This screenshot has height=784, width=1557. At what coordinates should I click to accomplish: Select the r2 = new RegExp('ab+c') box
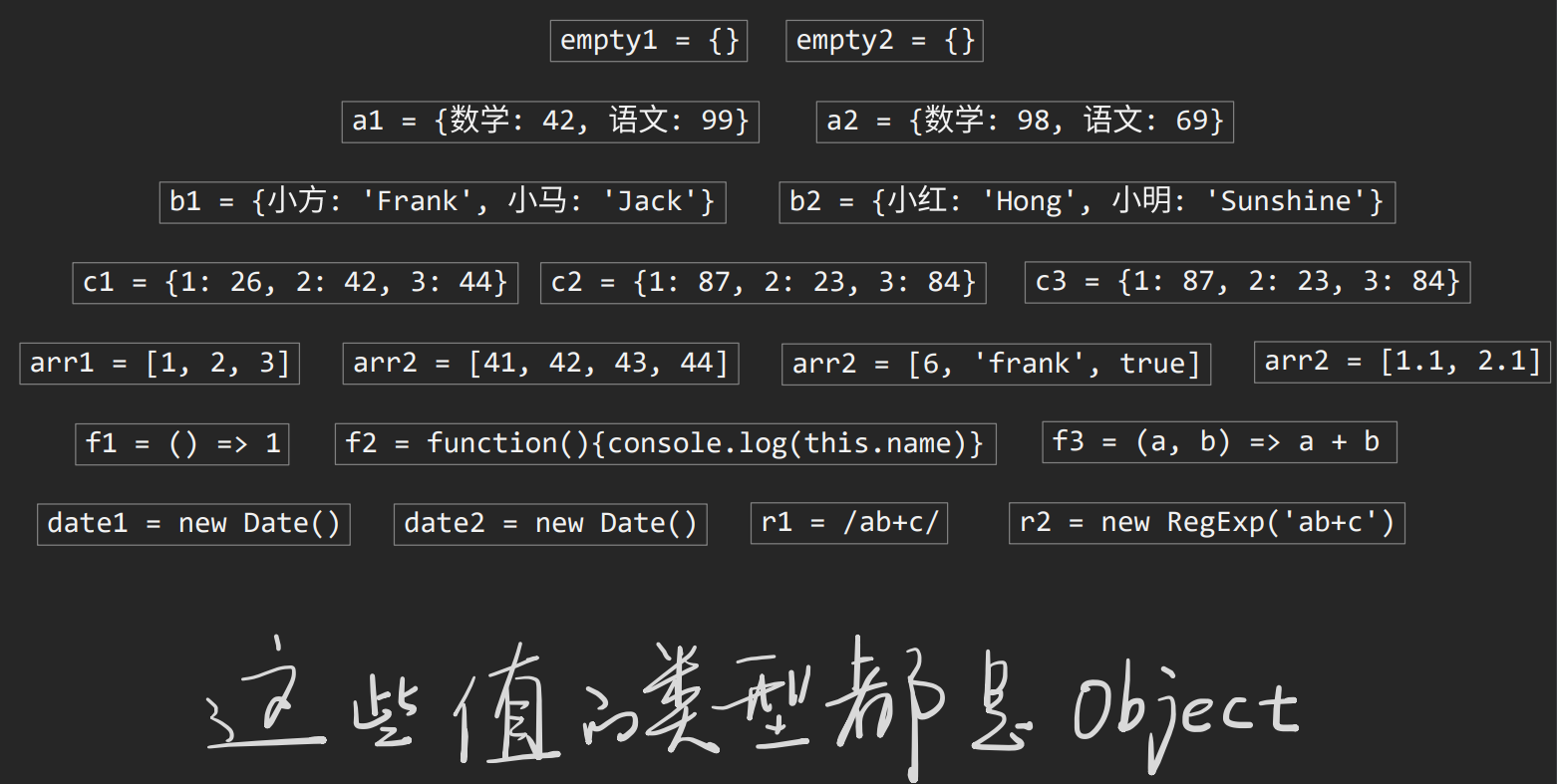tap(1207, 523)
